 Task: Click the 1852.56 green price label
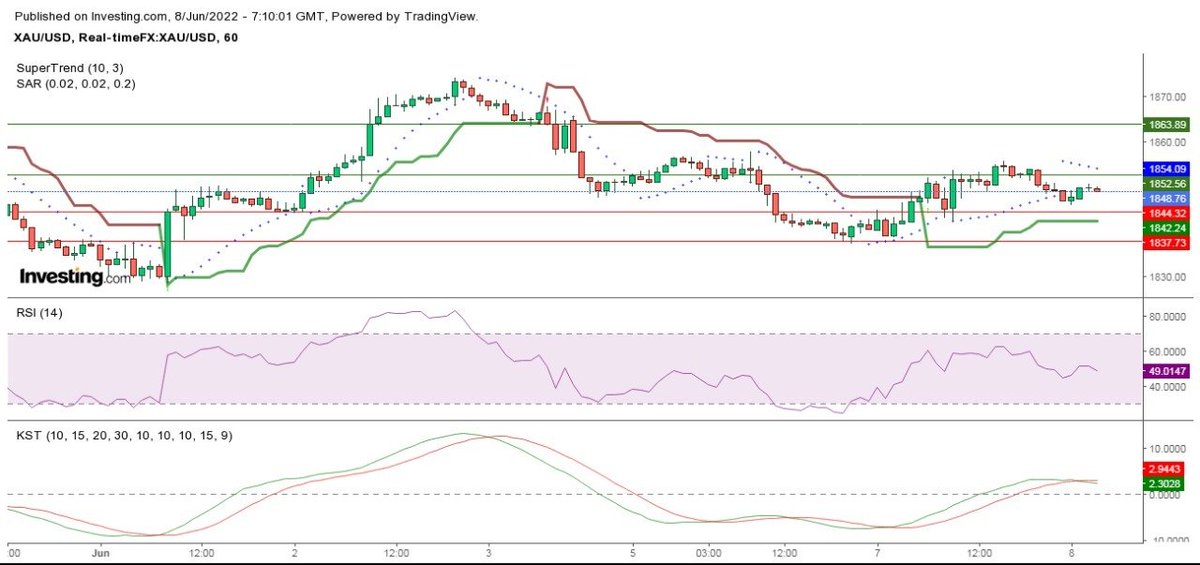coord(1165,184)
